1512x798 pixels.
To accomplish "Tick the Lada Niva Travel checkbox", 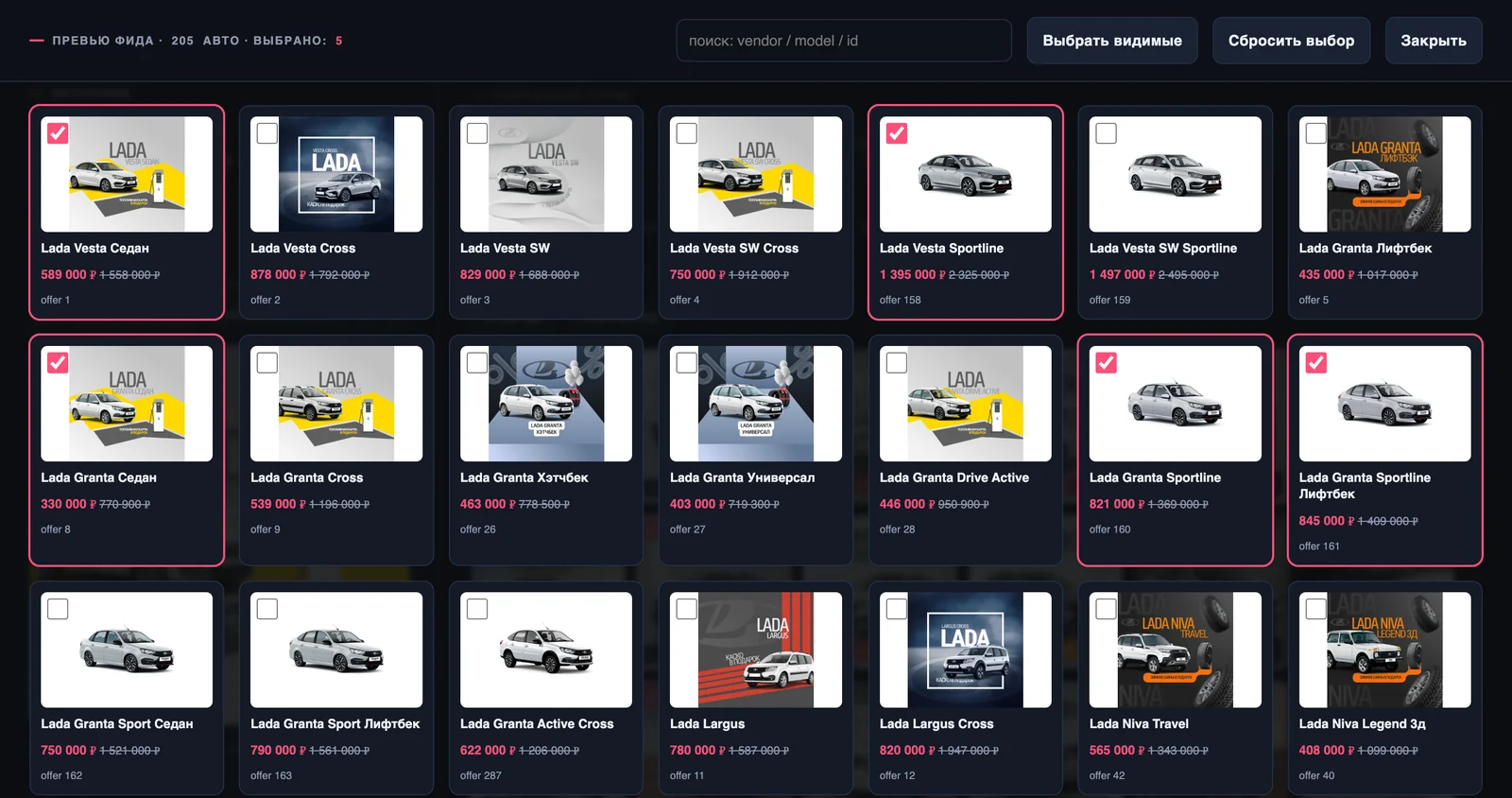I will (1107, 609).
